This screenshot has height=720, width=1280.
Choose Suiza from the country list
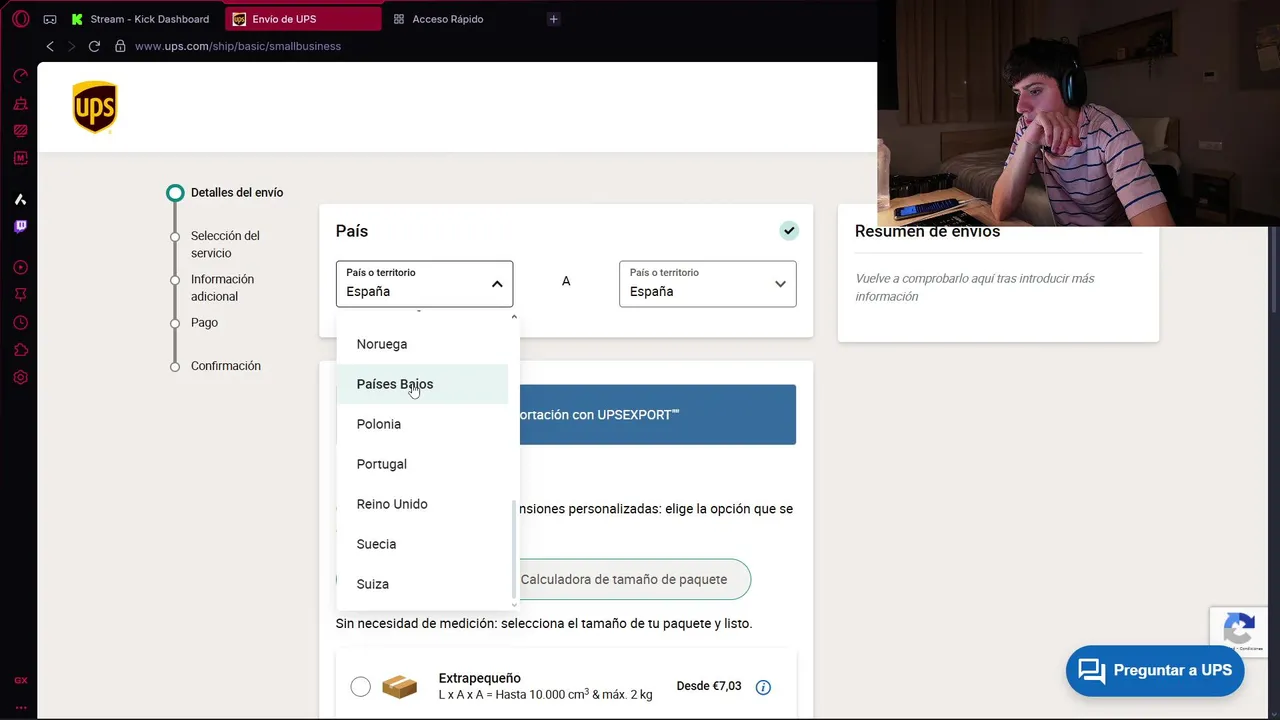pos(422,584)
